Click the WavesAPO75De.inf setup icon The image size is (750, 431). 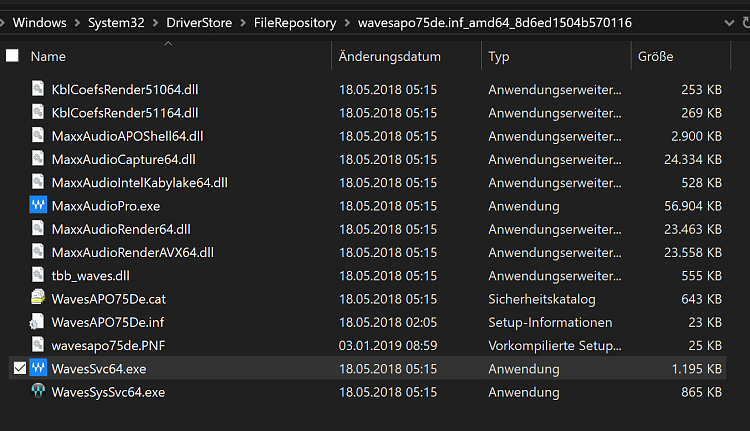tap(38, 322)
